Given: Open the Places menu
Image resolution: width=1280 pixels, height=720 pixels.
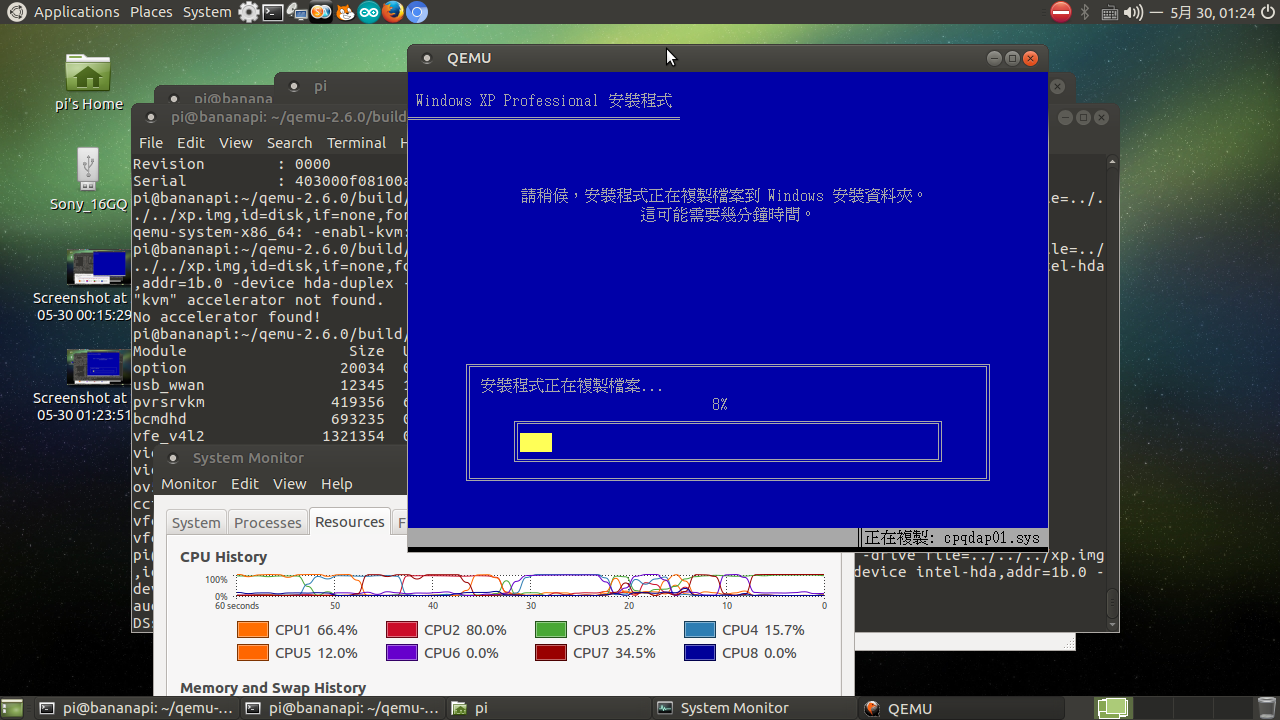Looking at the screenshot, I should pyautogui.click(x=151, y=12).
